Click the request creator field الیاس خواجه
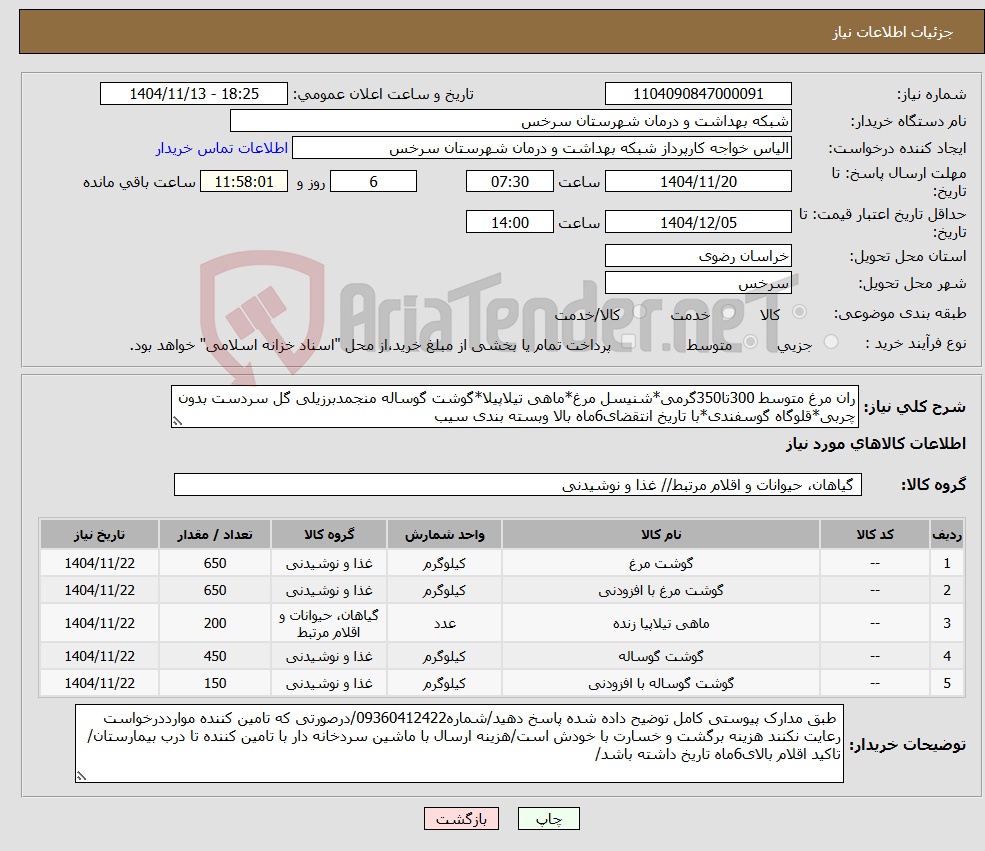The height and width of the screenshot is (851, 985). (541, 148)
